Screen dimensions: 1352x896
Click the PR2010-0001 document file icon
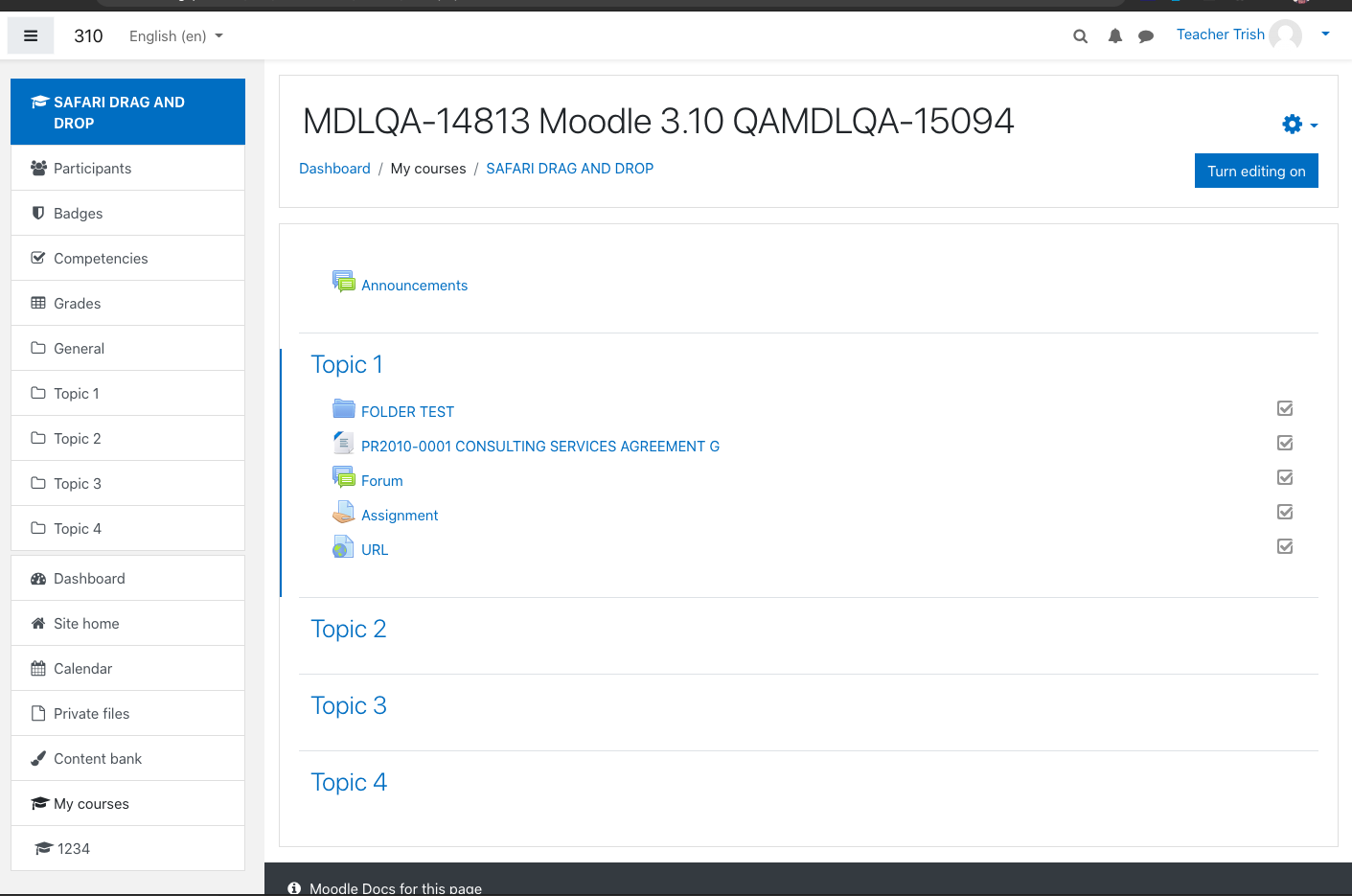[344, 443]
